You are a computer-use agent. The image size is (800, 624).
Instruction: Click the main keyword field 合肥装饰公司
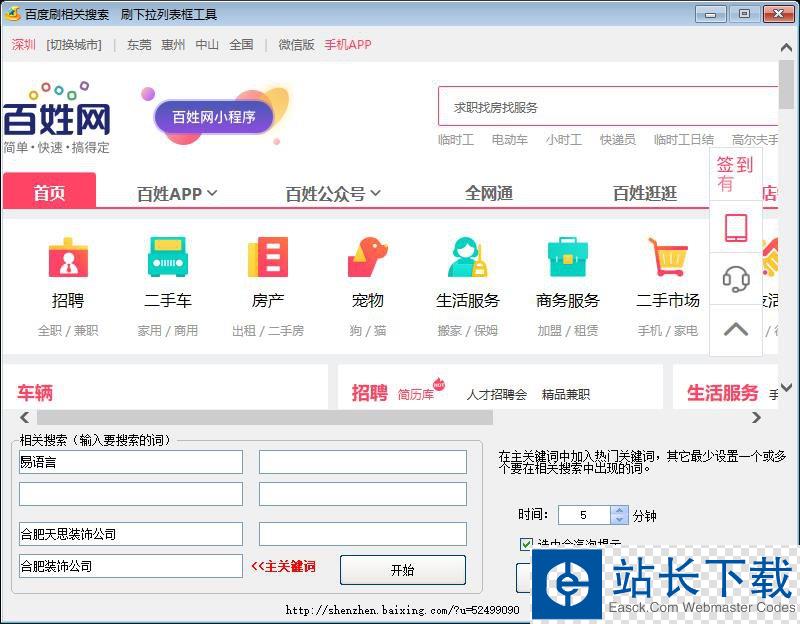[131, 566]
